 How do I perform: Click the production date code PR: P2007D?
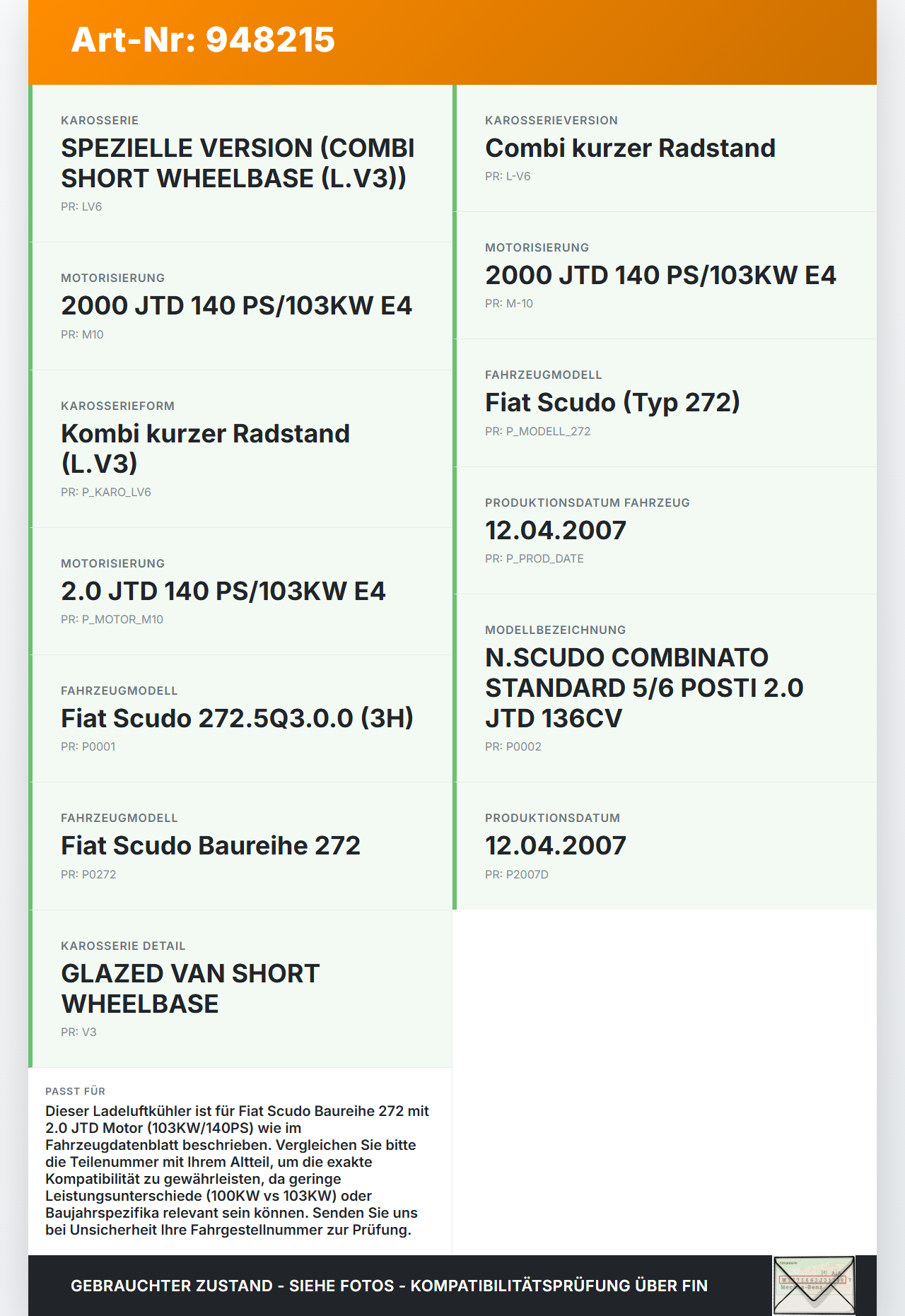[x=517, y=874]
